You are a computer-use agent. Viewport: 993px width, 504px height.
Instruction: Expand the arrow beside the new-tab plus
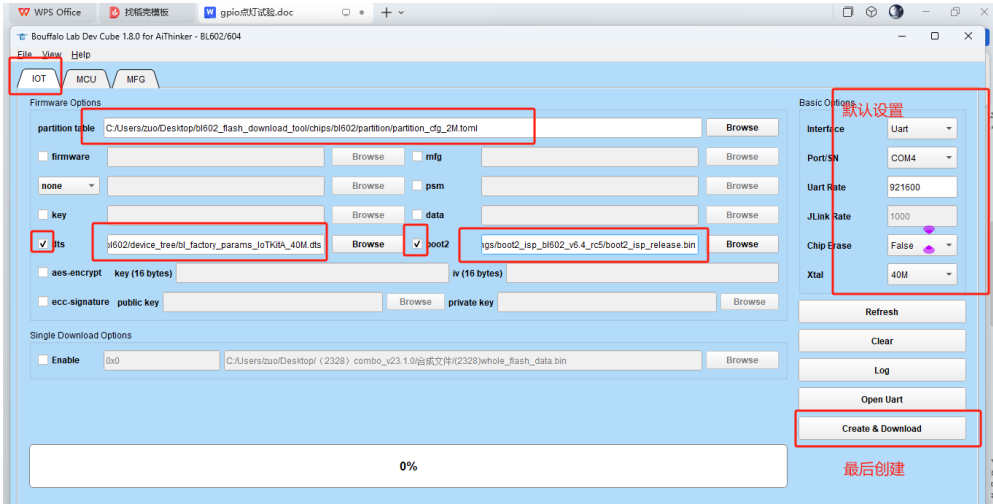point(402,12)
